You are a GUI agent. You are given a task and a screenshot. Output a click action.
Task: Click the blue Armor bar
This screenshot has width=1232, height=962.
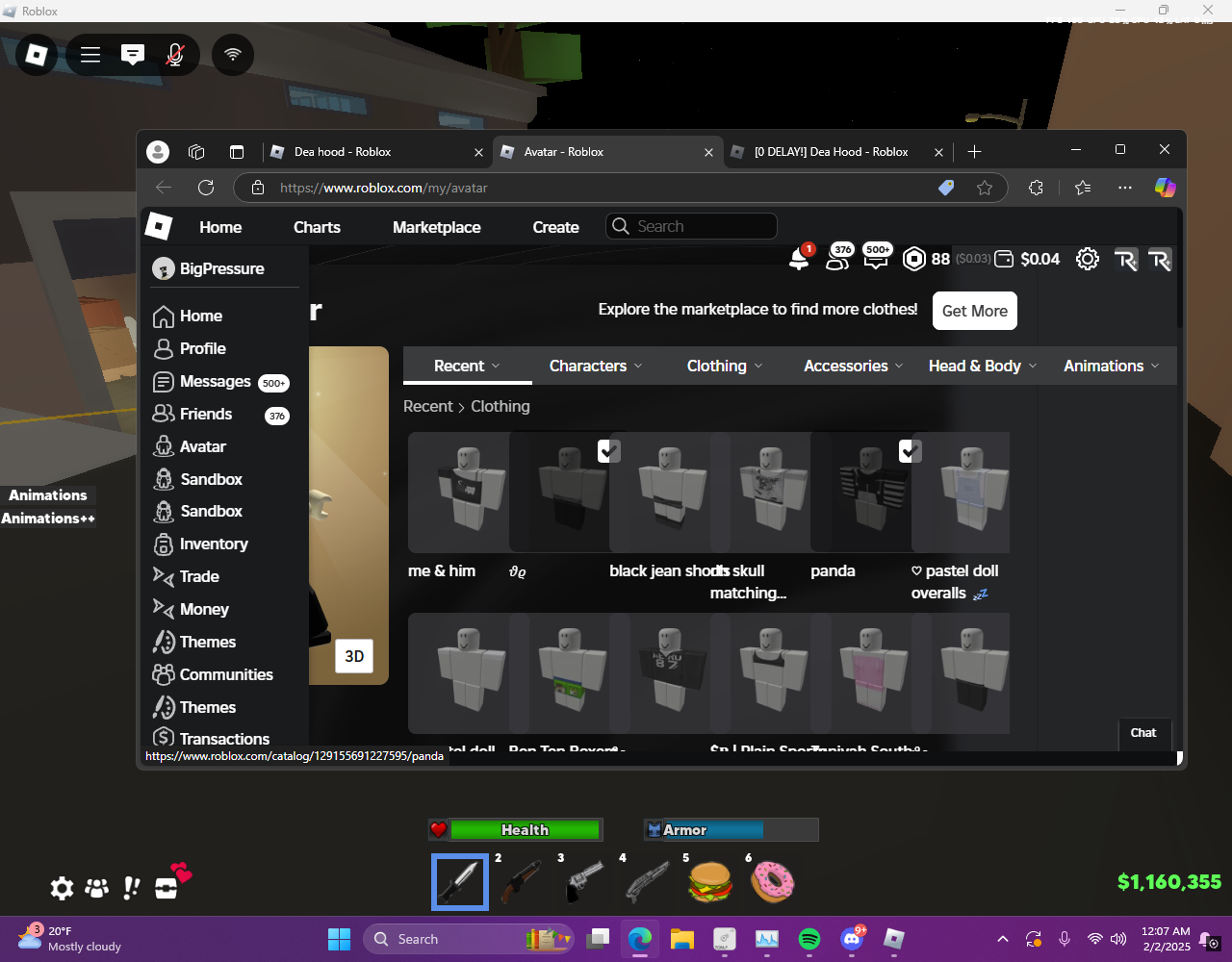713,829
